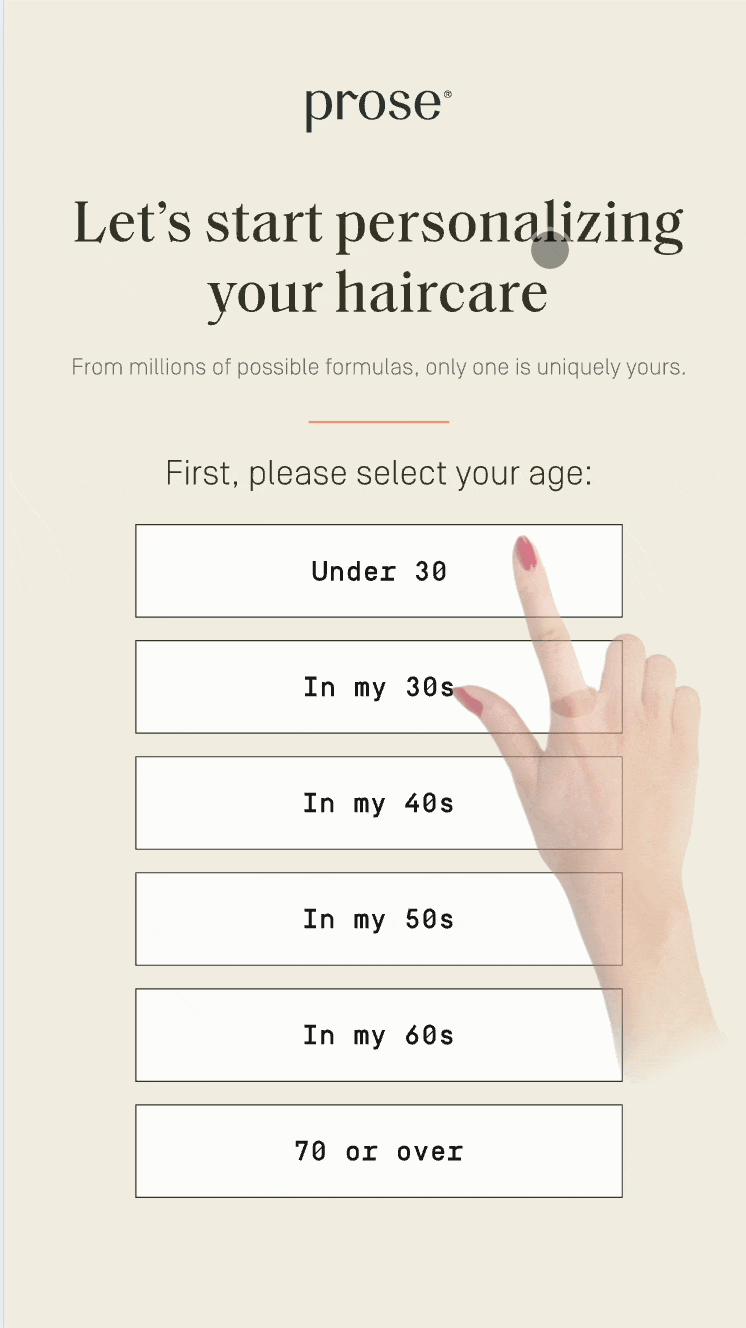Pick the "70 or over" age option
Viewport: 746px width, 1328px height.
[378, 1151]
